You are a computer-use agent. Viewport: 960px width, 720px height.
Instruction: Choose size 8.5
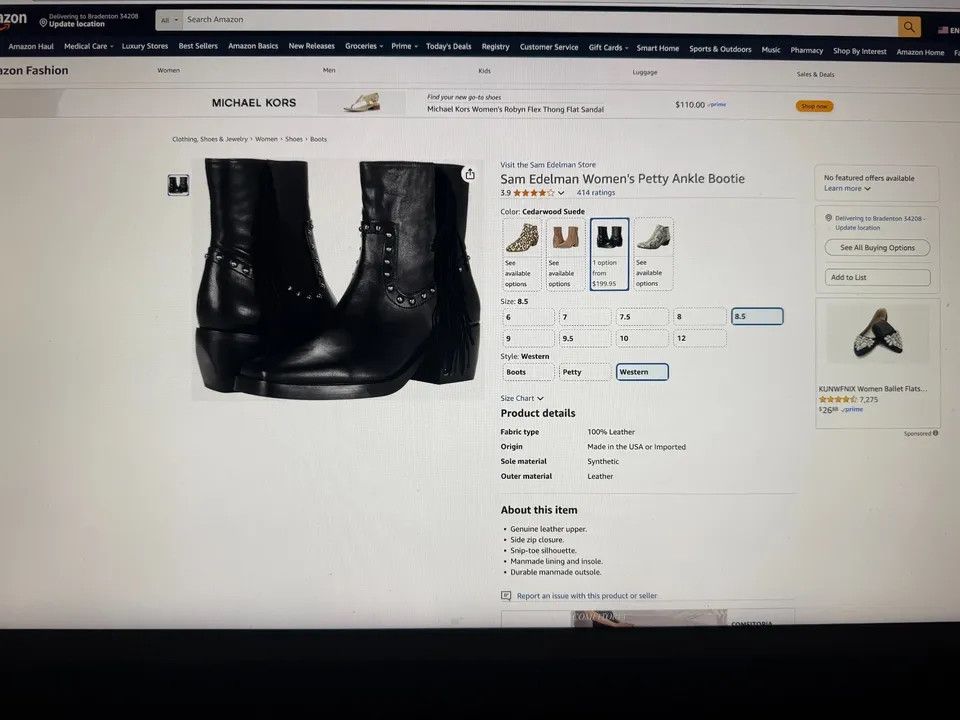point(757,317)
